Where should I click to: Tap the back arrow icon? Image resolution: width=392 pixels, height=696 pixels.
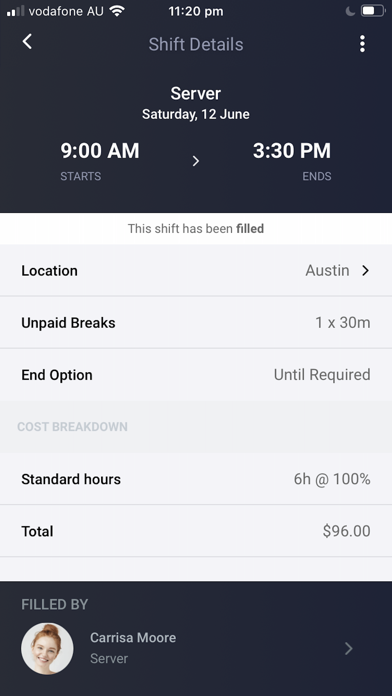click(x=28, y=42)
